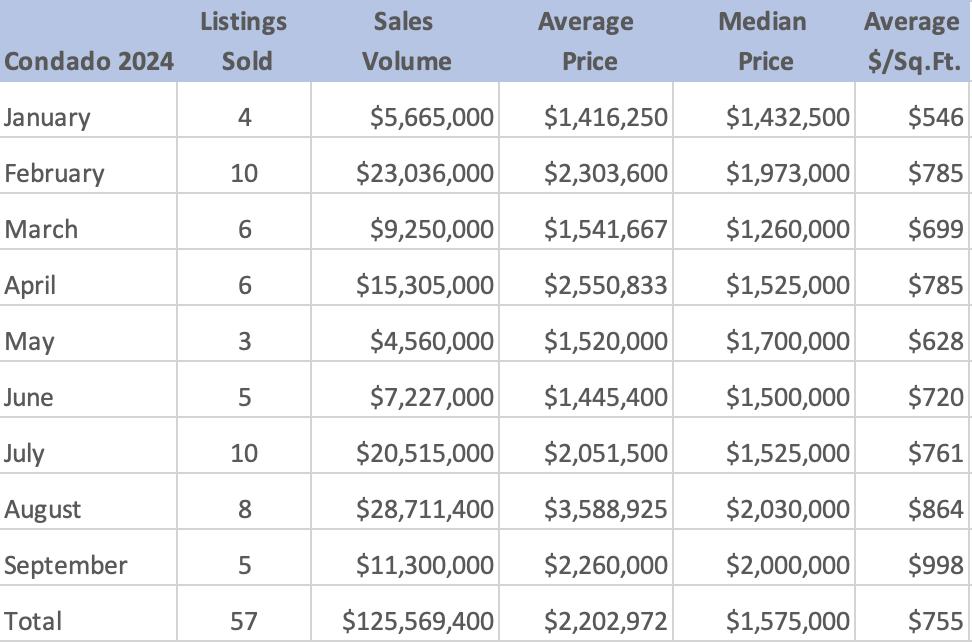Select August's average price $3,588,925
The image size is (972, 642).
point(605,509)
